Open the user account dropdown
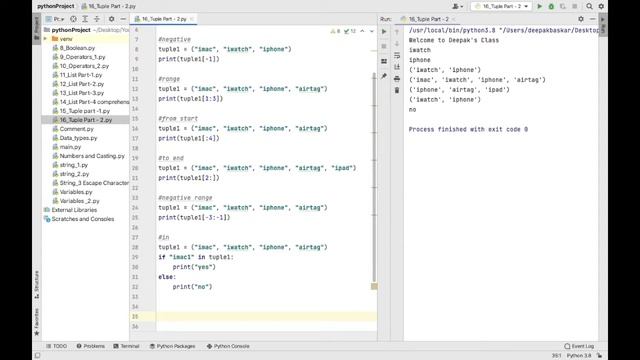 pos(458,7)
